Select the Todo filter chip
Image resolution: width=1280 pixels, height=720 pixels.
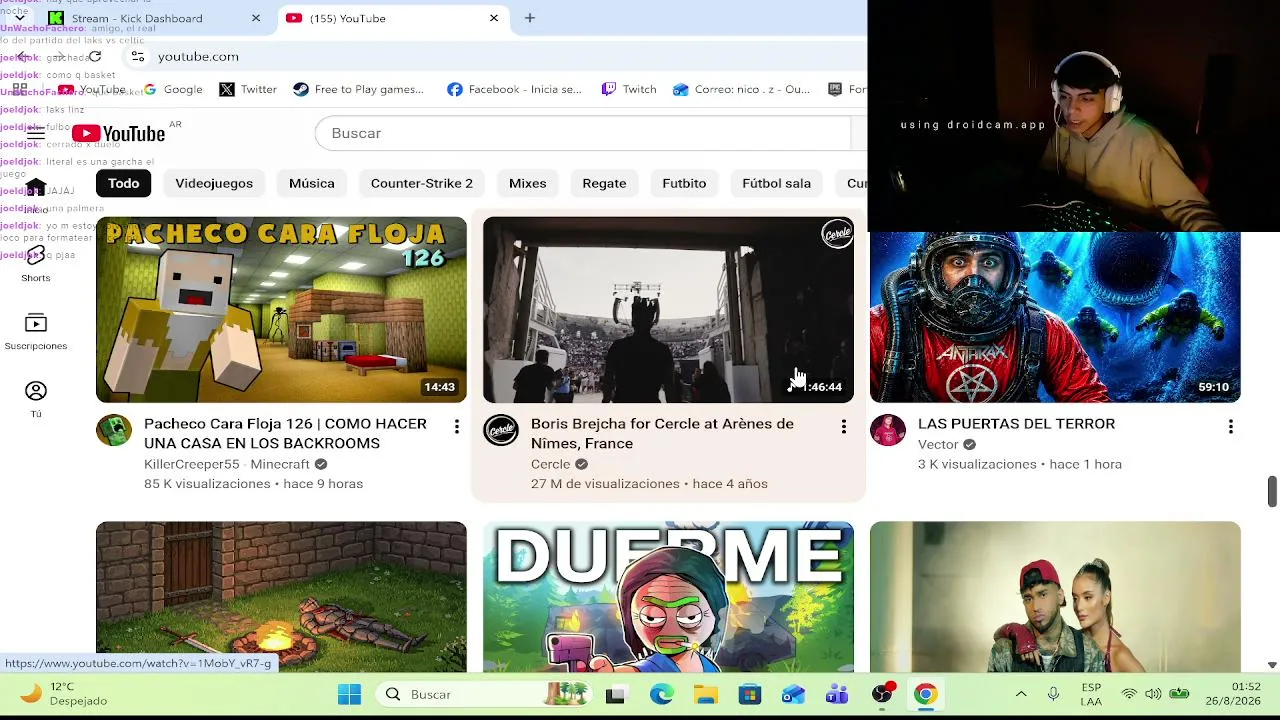[124, 183]
